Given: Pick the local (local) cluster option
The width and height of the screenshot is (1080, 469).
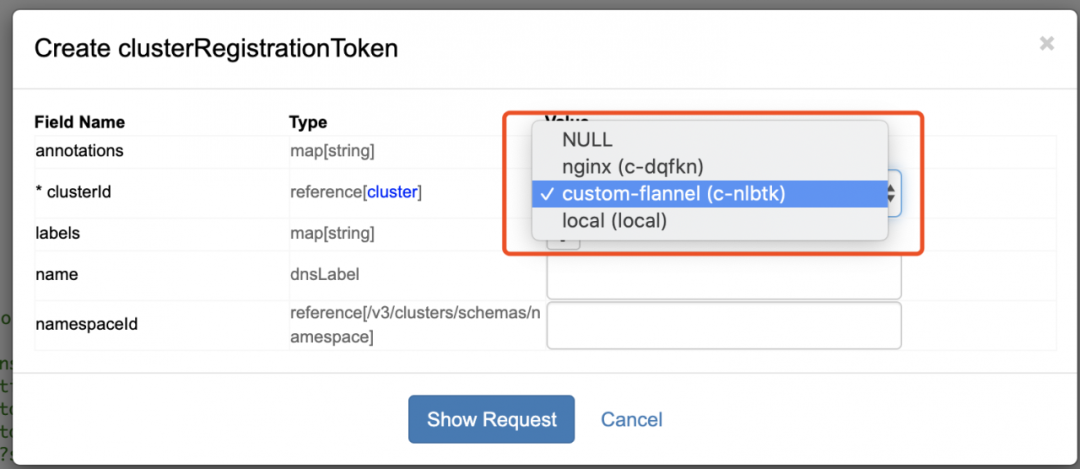Looking at the screenshot, I should pos(614,221).
